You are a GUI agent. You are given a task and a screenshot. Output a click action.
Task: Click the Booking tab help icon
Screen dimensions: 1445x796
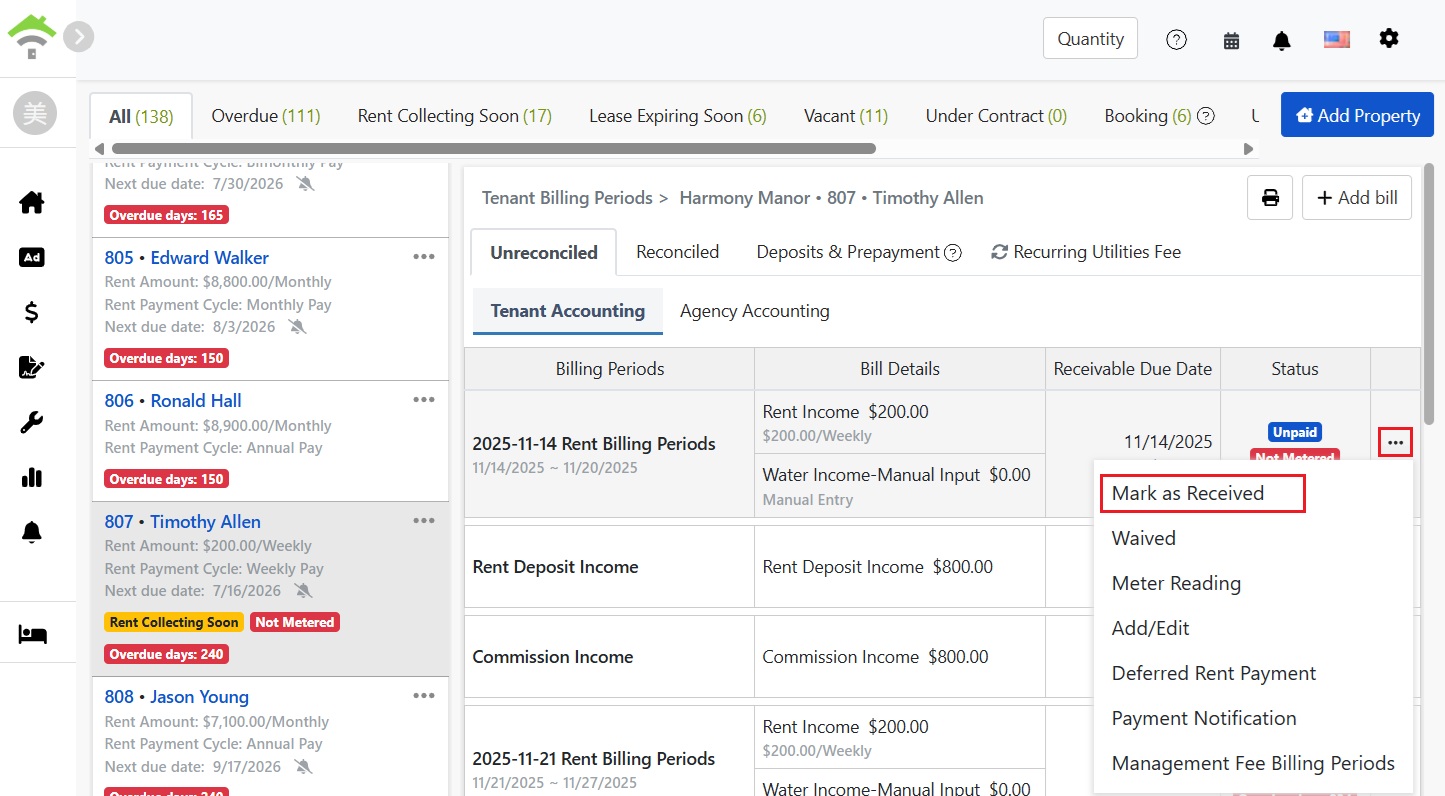tap(1206, 116)
